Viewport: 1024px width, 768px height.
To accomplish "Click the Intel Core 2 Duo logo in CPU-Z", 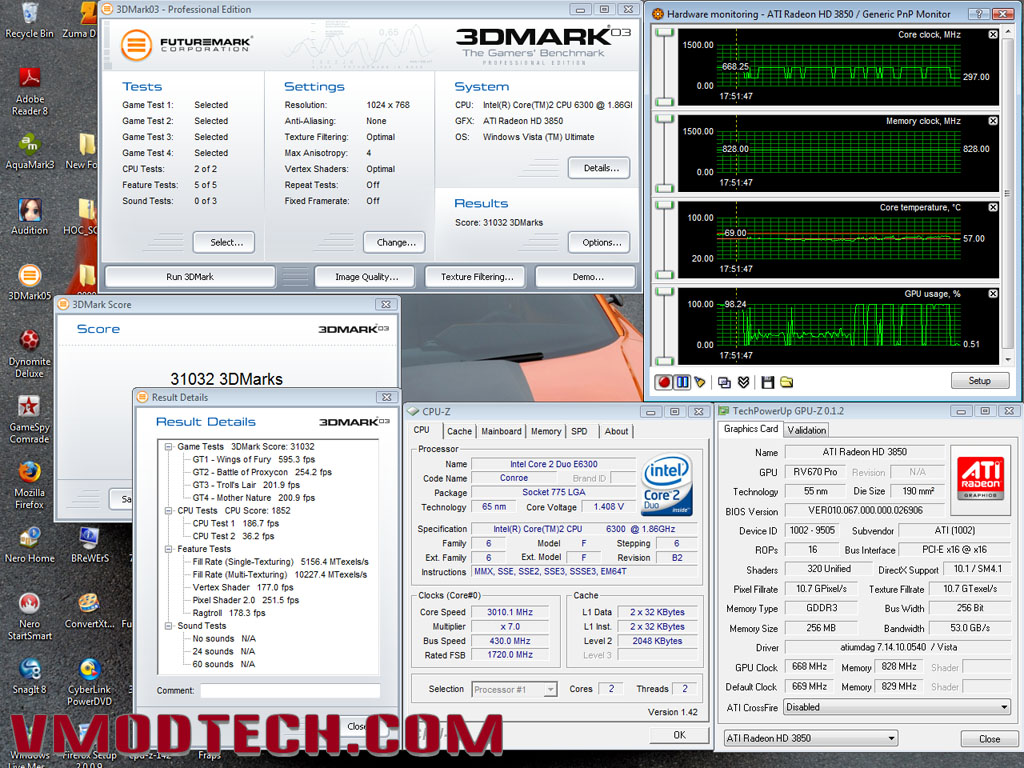I will (x=666, y=485).
